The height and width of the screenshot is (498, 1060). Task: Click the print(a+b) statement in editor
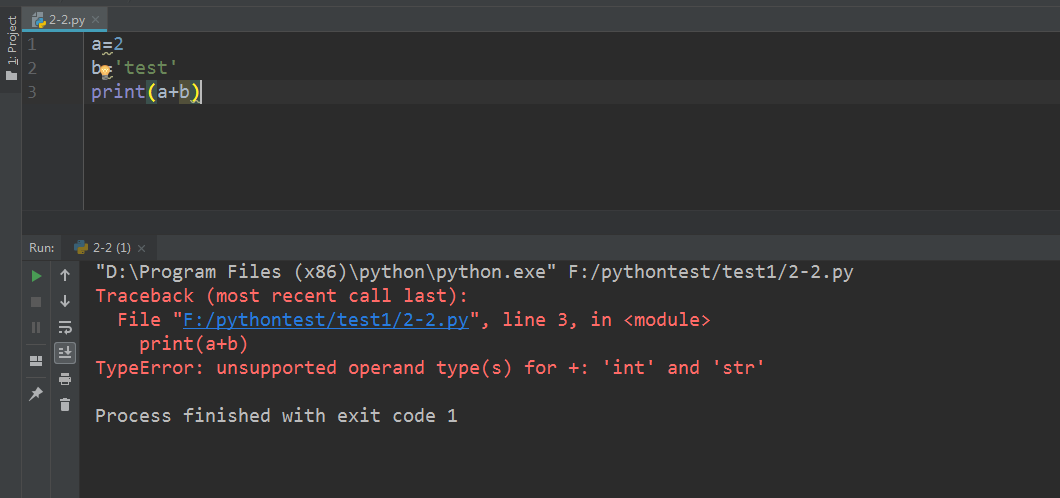click(x=146, y=92)
